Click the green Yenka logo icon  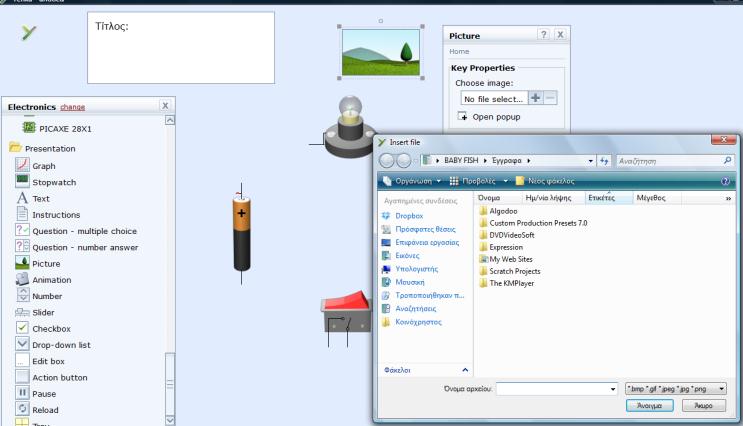(x=29, y=33)
